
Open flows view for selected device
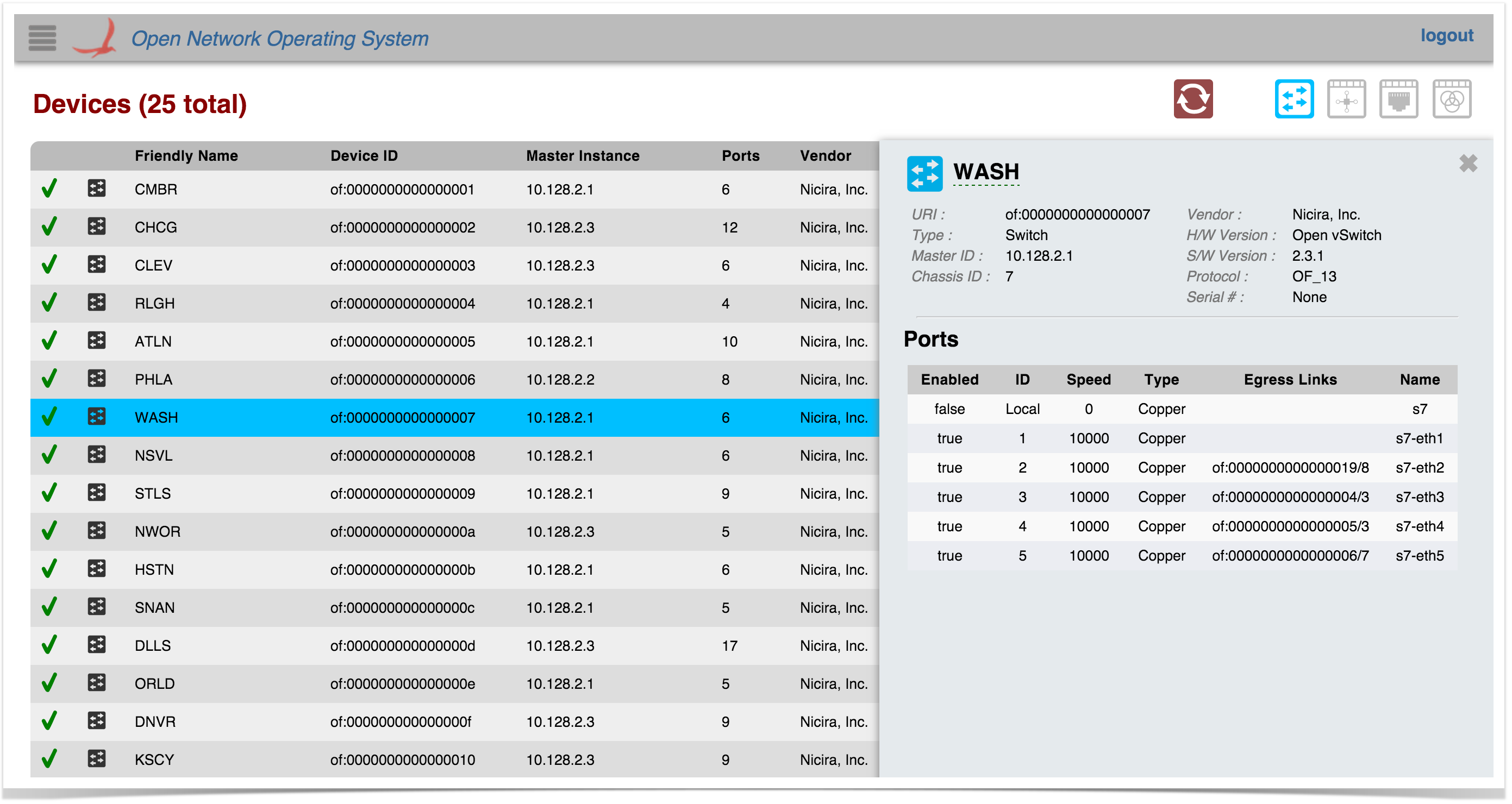[x=1346, y=98]
